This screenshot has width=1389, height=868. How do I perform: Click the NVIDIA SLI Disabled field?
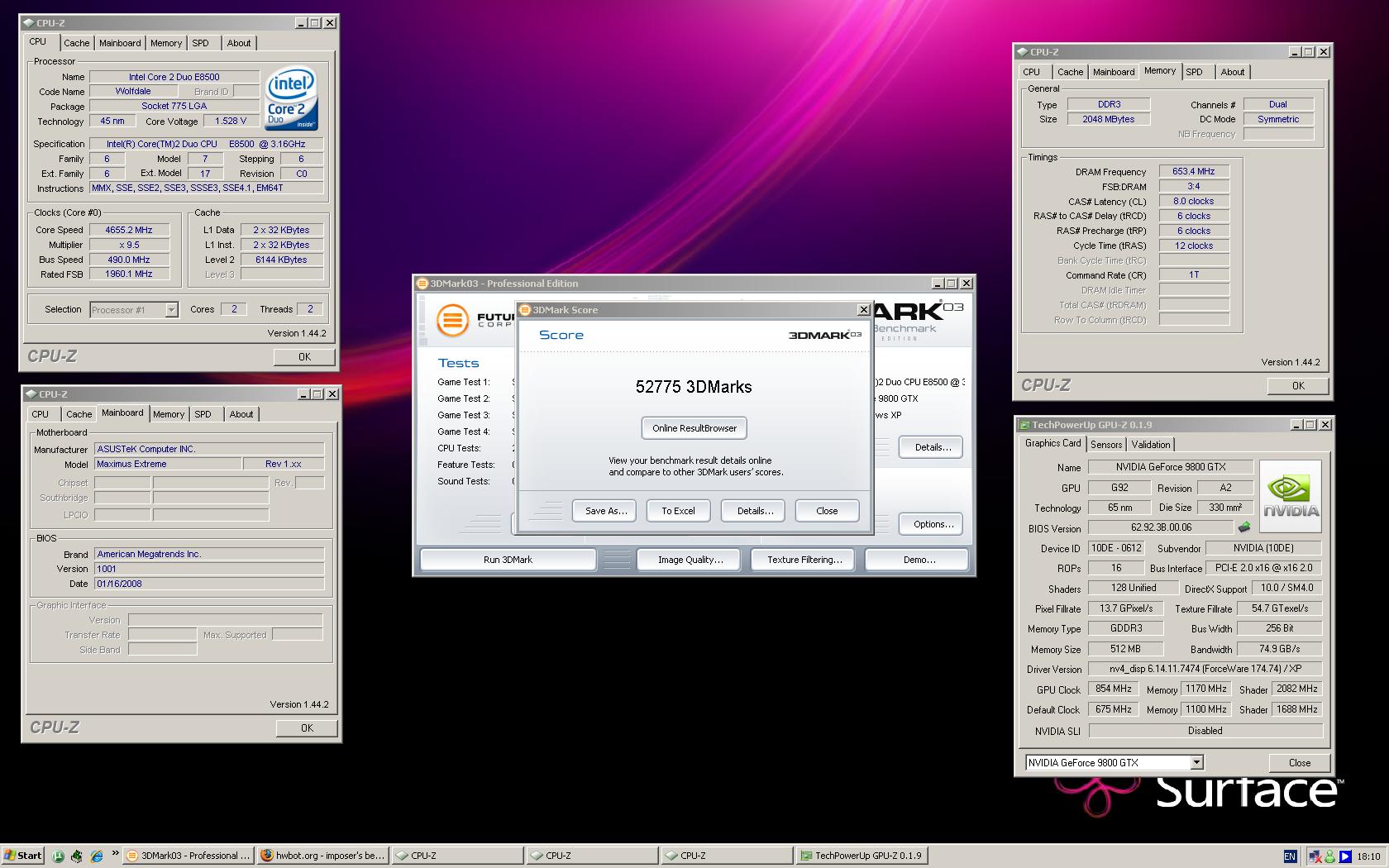click(1205, 731)
